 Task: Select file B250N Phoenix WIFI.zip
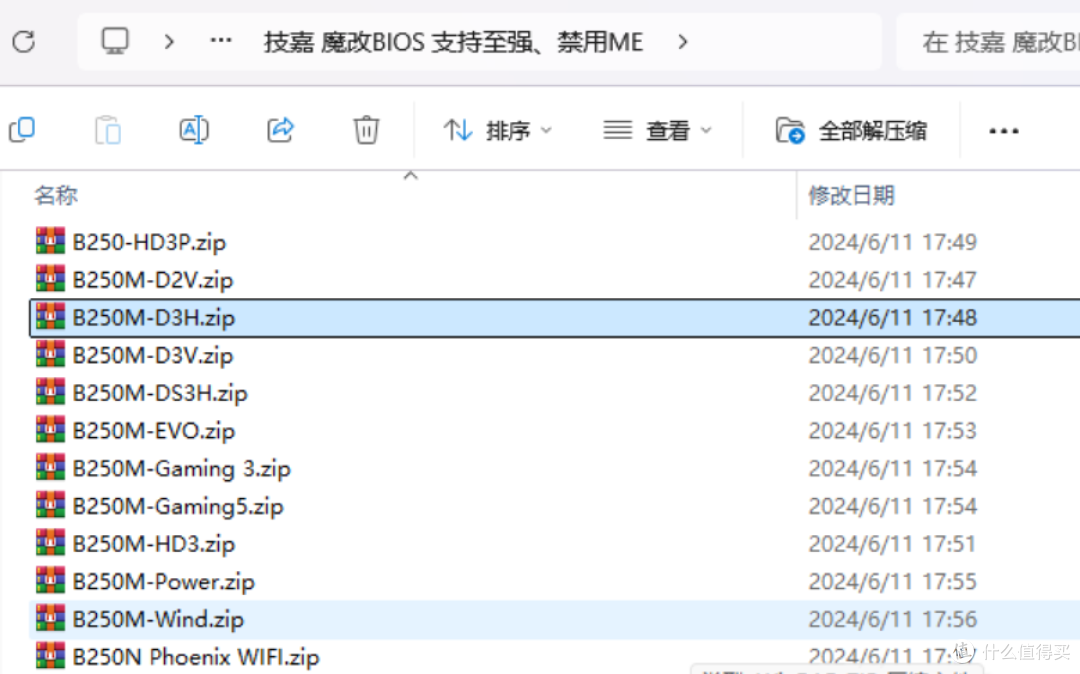click(x=196, y=657)
